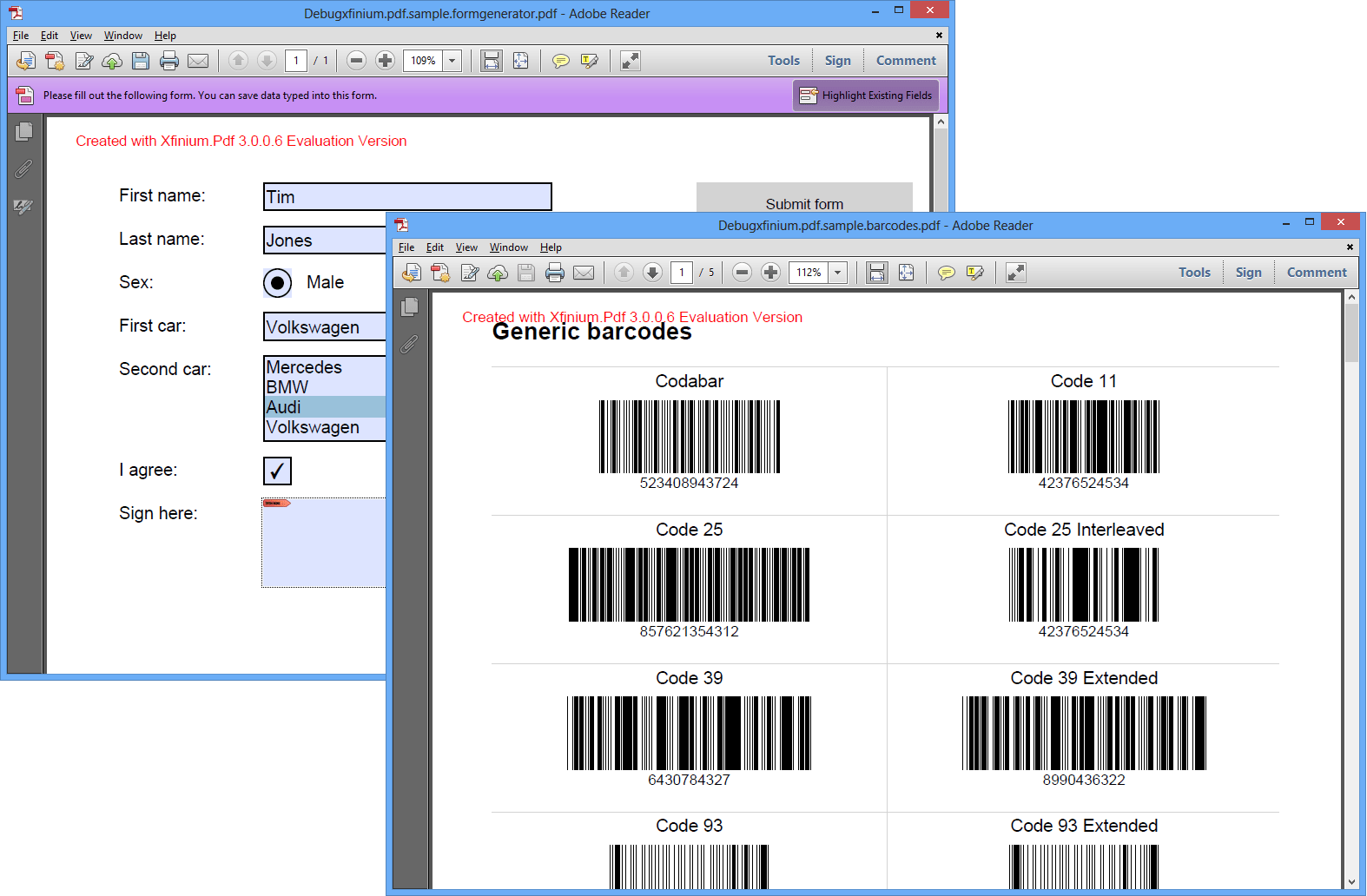Screen dimensions: 1367x896
Task: Open Tools pane in formgenerator window
Action: (x=783, y=61)
